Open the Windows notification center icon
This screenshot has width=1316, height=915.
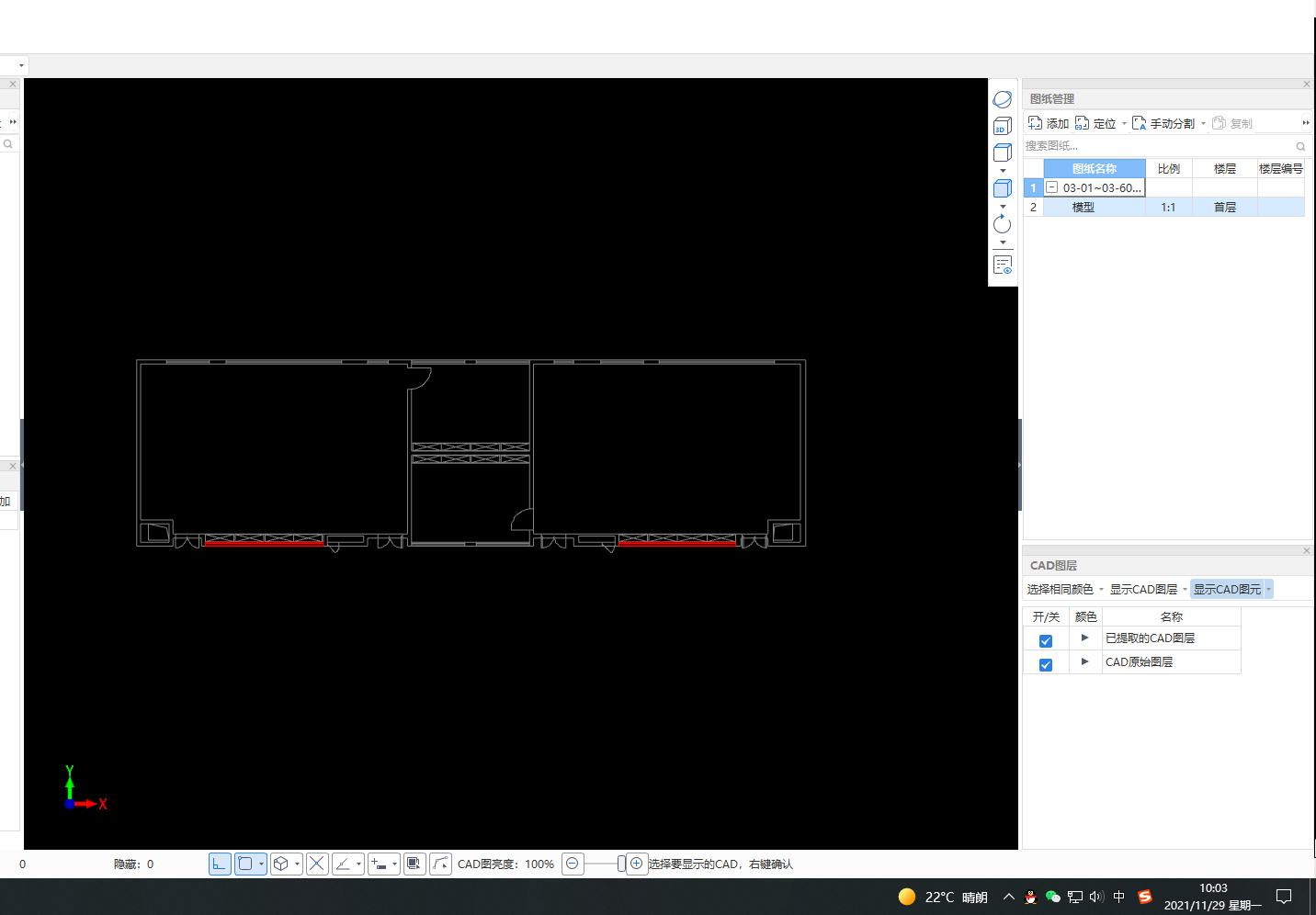coord(1285,897)
